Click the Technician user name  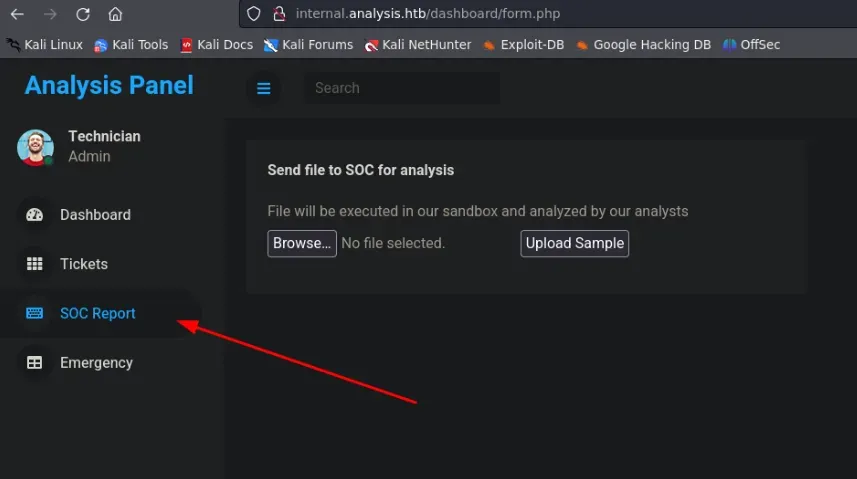click(104, 136)
